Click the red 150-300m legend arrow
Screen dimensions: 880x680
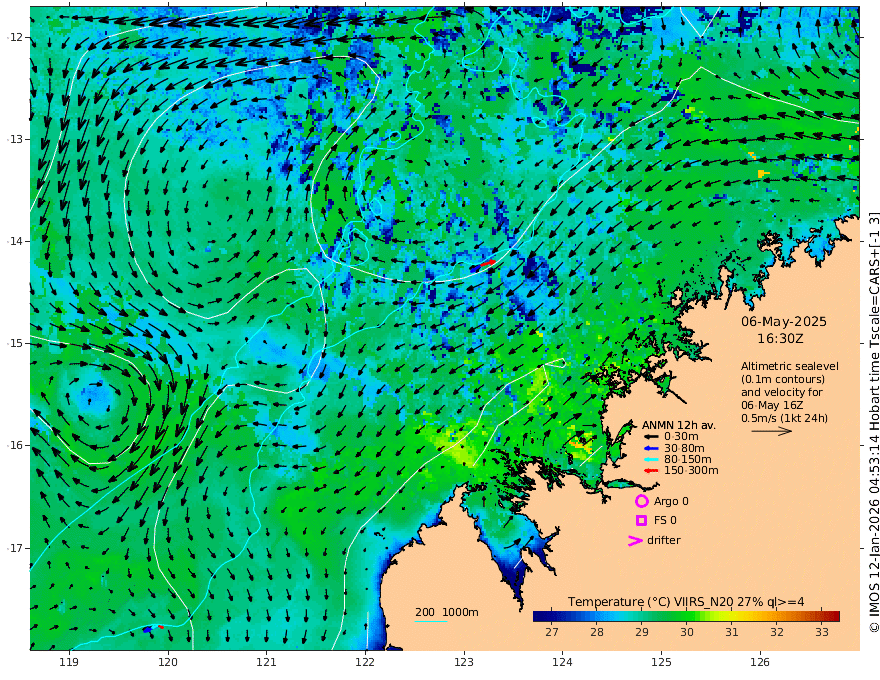coord(650,471)
